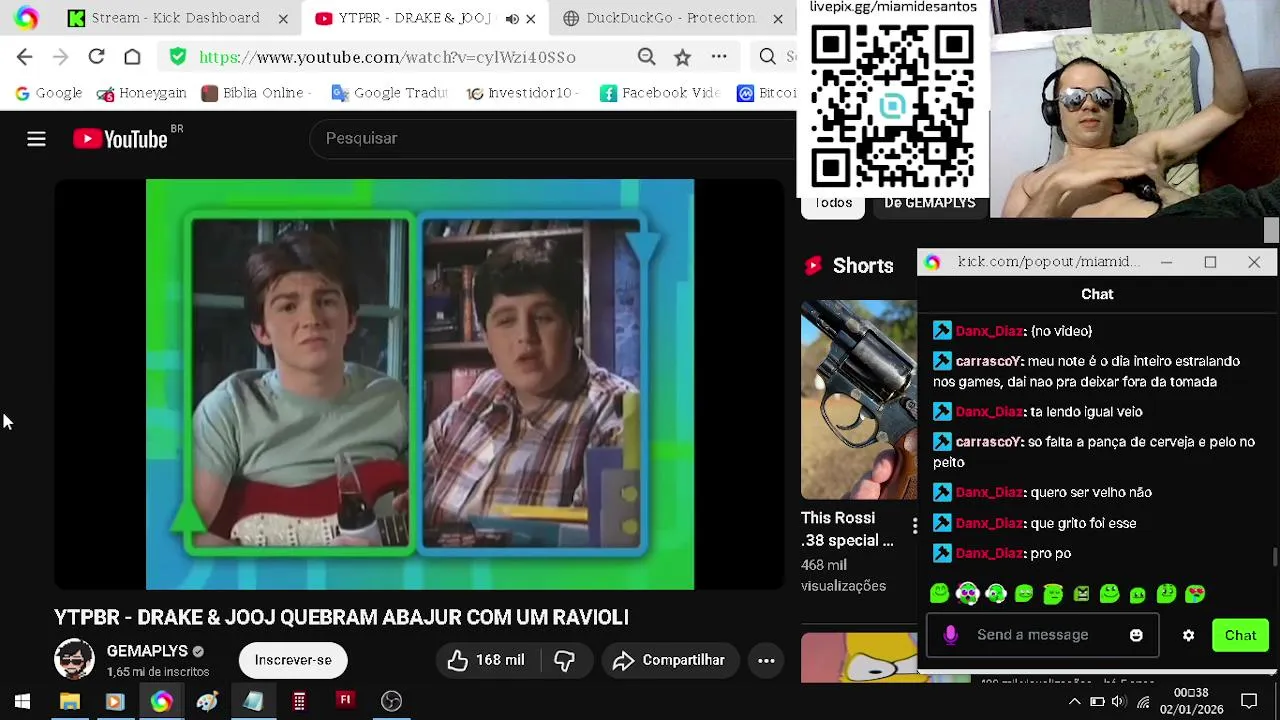Open emoji picker in chat message box

(1136, 635)
